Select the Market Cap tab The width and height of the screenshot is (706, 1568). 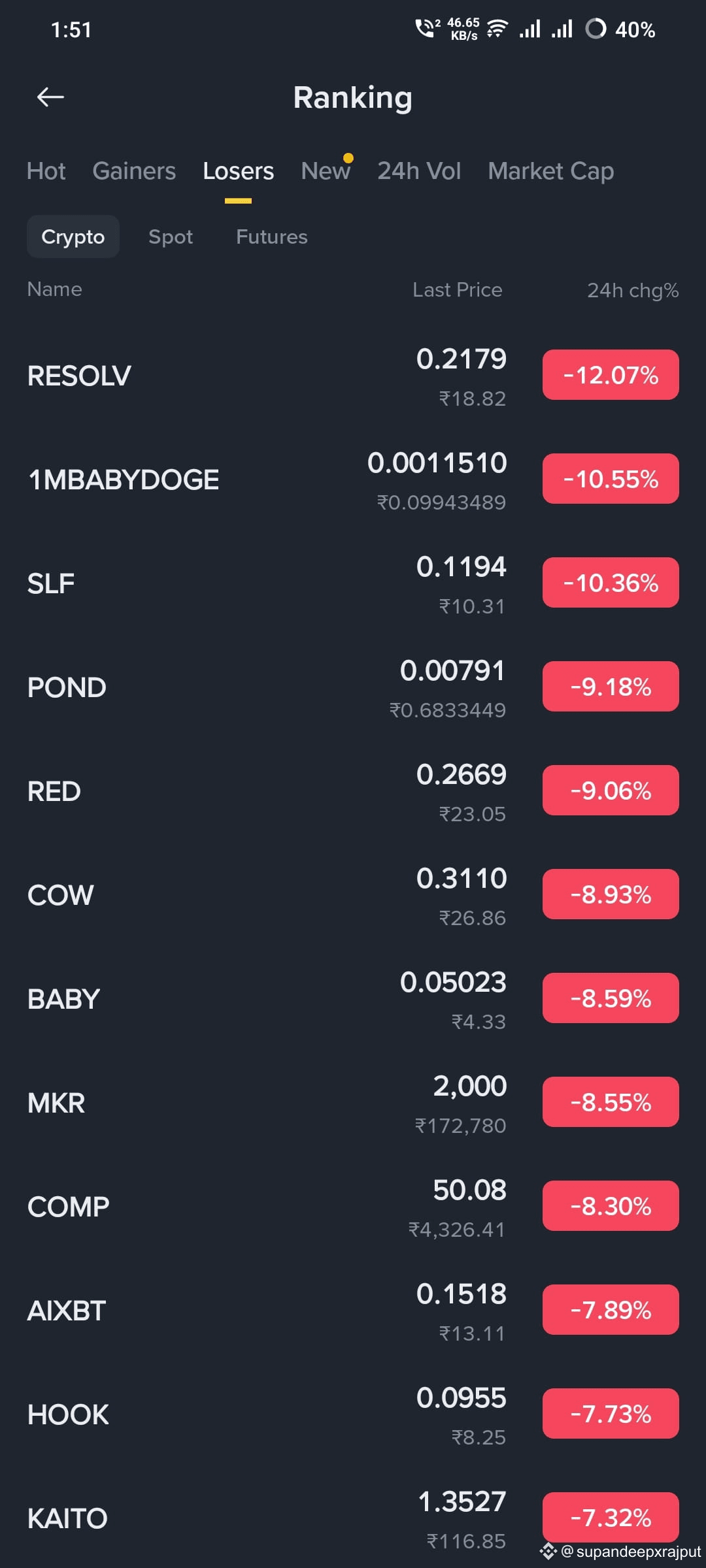click(551, 171)
